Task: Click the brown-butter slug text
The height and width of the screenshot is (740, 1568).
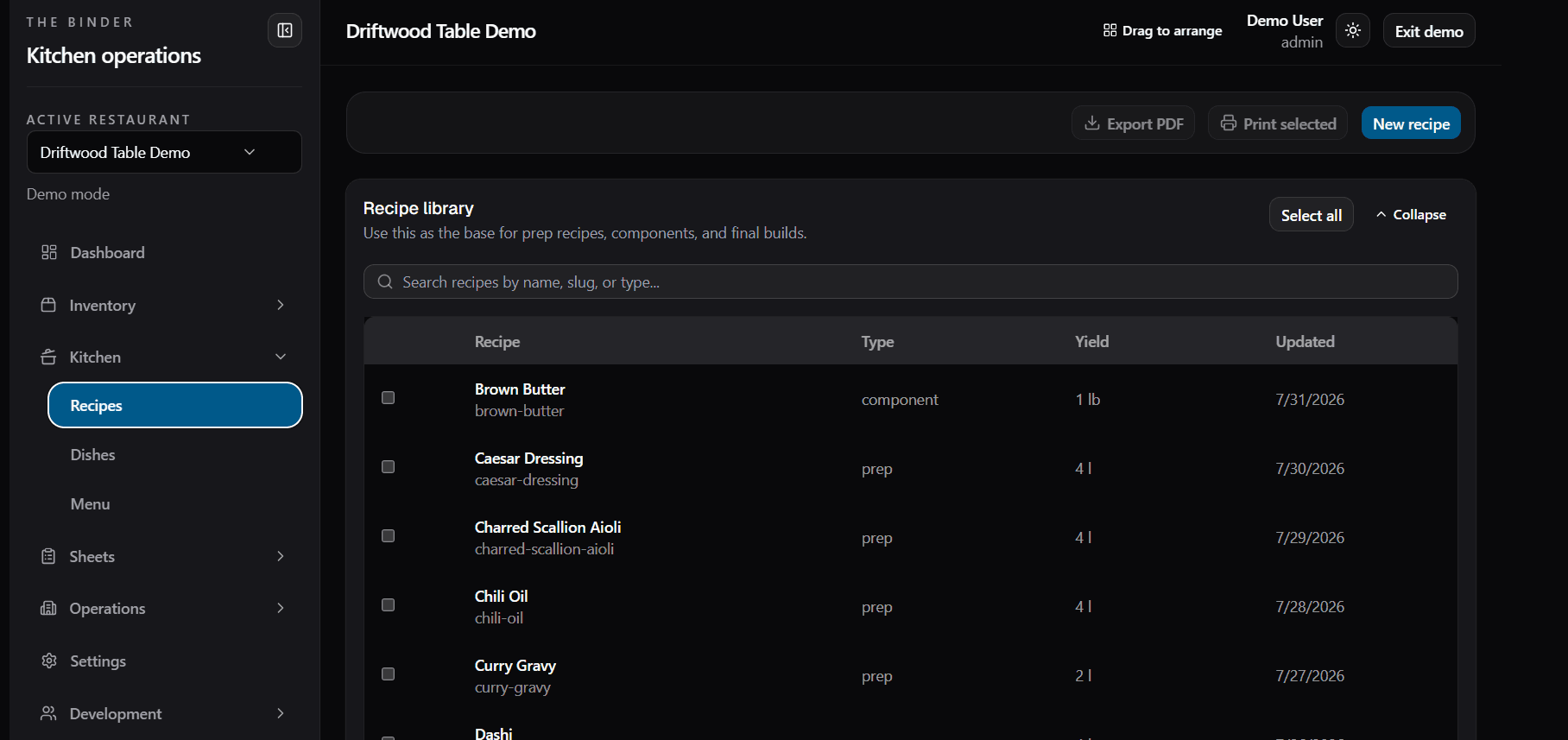Action: pyautogui.click(x=519, y=411)
